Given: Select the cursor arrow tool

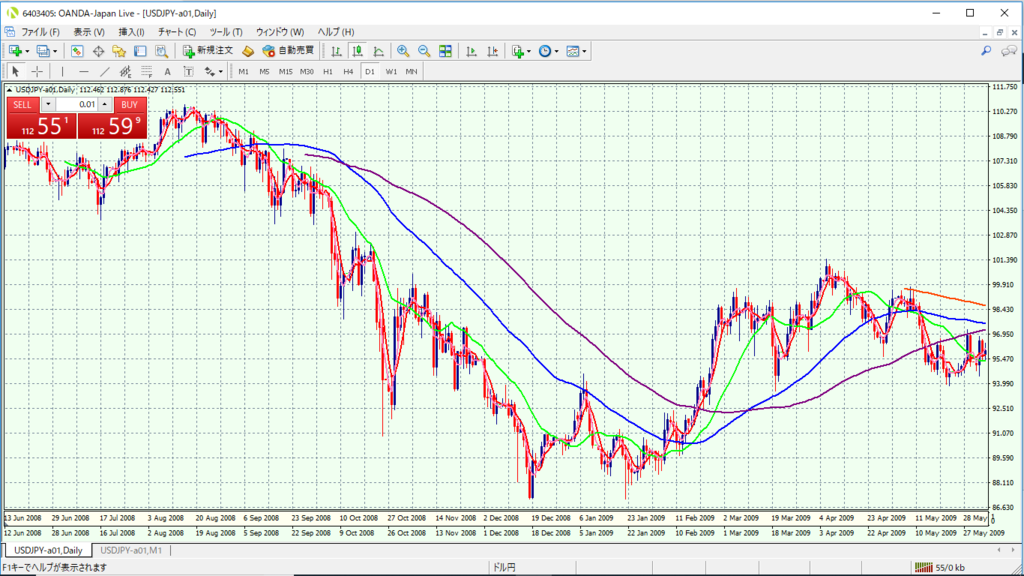Looking at the screenshot, I should pos(16,72).
